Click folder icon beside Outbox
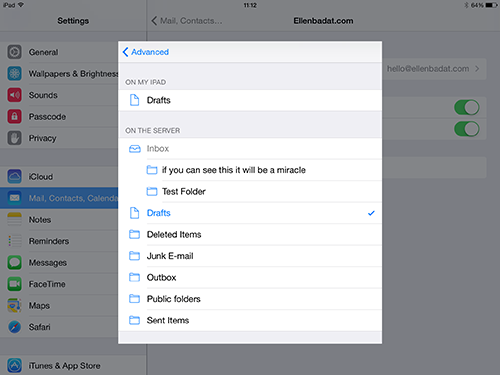Image resolution: width=500 pixels, height=375 pixels. (x=134, y=277)
